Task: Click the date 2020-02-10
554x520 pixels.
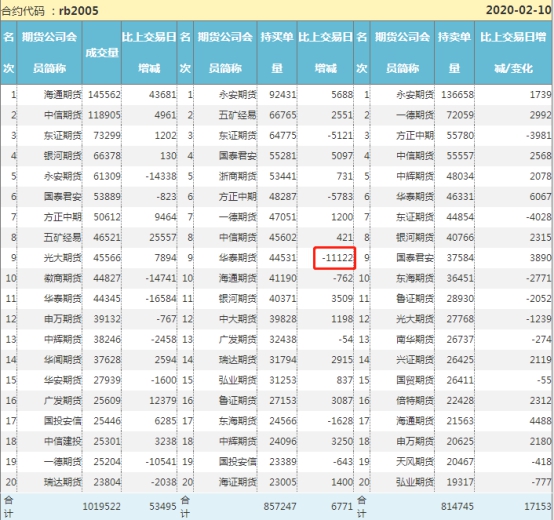Action: [518, 10]
